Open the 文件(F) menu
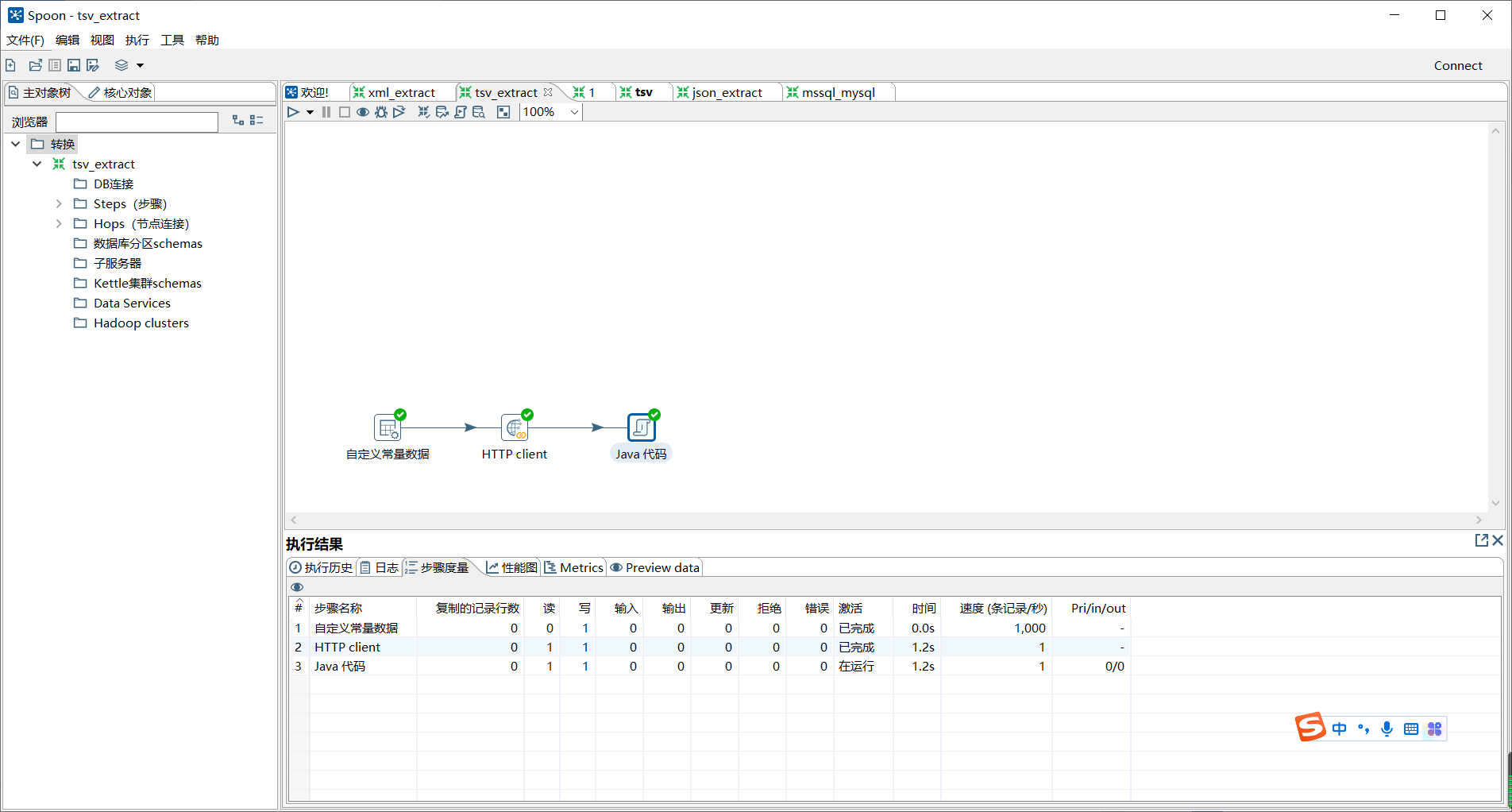Viewport: 1512px width, 812px height. [25, 41]
